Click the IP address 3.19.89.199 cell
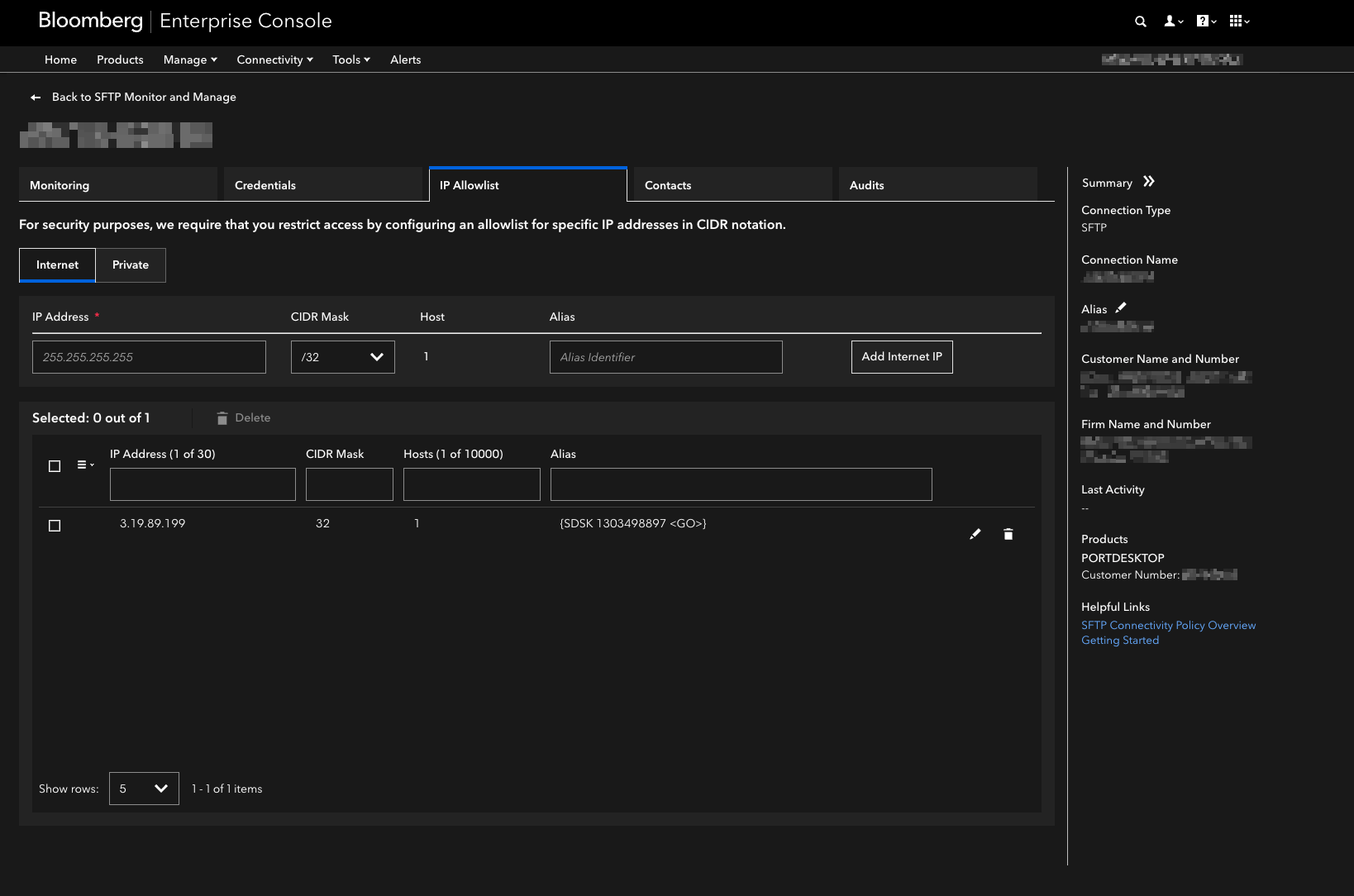Image resolution: width=1354 pixels, height=896 pixels. click(153, 523)
